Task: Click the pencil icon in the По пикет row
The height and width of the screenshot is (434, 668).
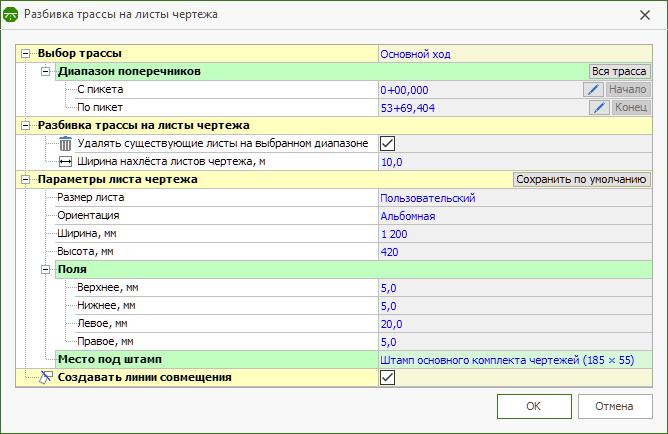Action: [599, 107]
